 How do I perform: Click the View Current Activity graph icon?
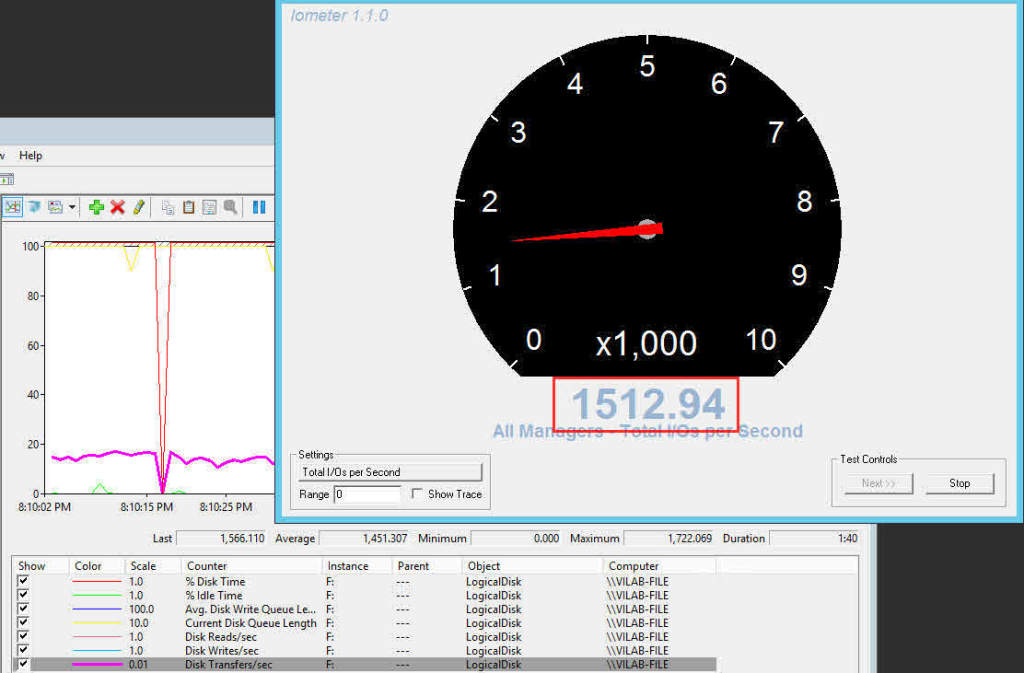pyautogui.click(x=13, y=207)
